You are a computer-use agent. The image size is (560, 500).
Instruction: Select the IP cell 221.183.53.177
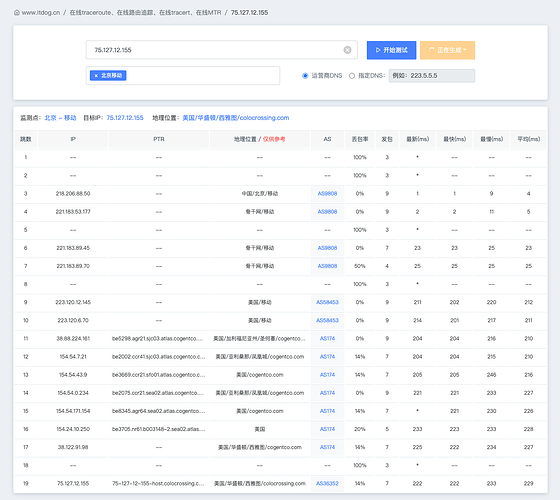[73, 212]
